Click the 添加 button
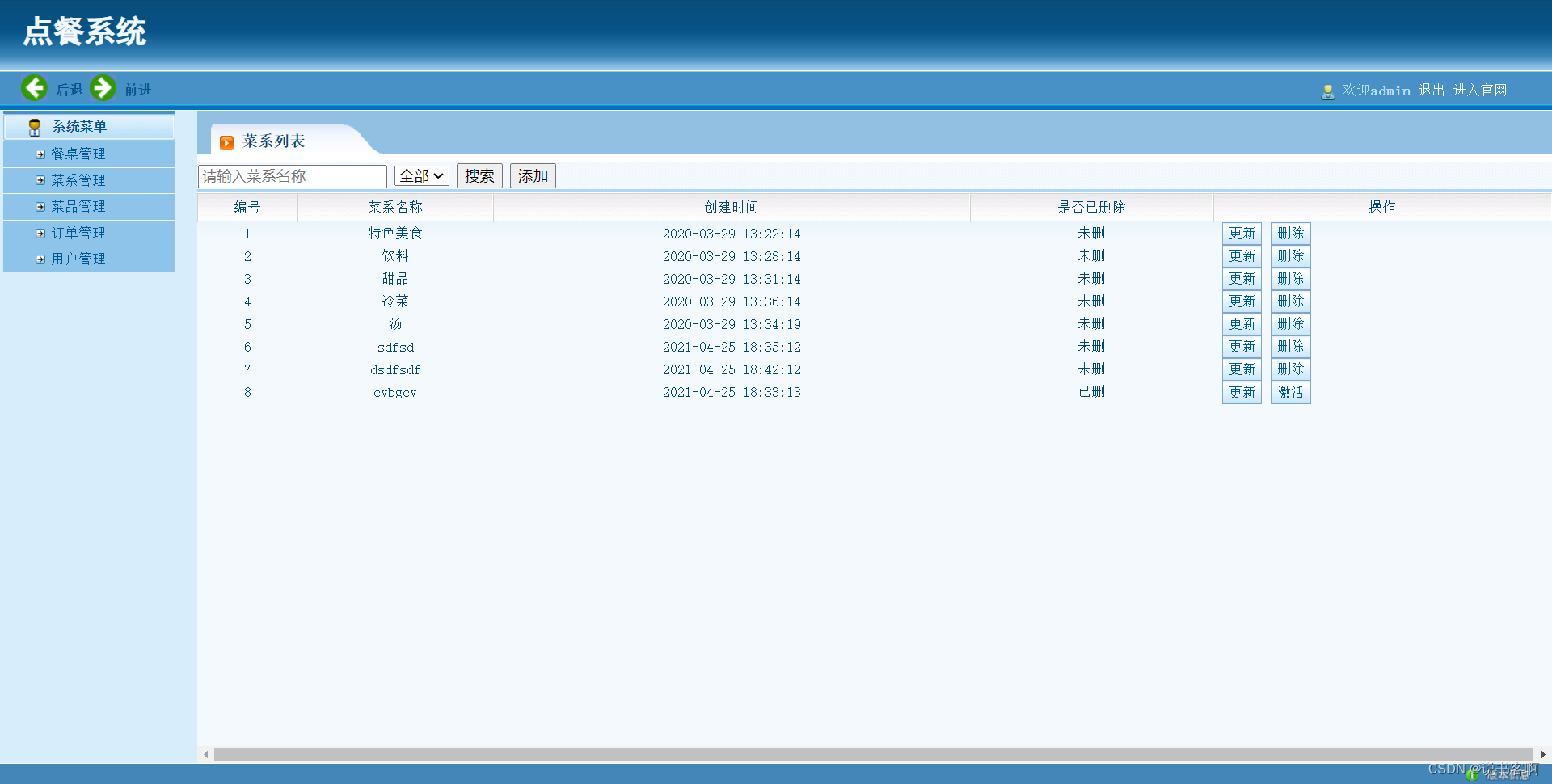This screenshot has width=1552, height=784. [x=533, y=175]
